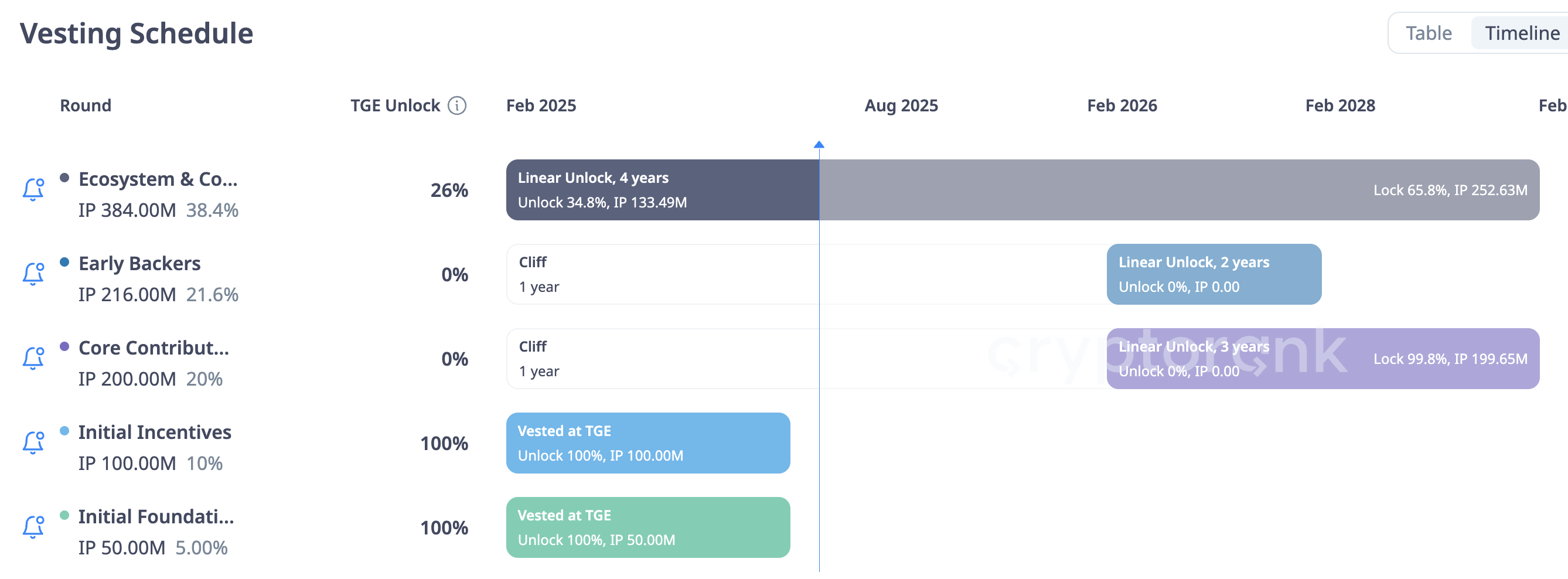Image resolution: width=1568 pixels, height=579 pixels.
Task: Toggle bell alert for Initial Foundation round
Action: 33,527
